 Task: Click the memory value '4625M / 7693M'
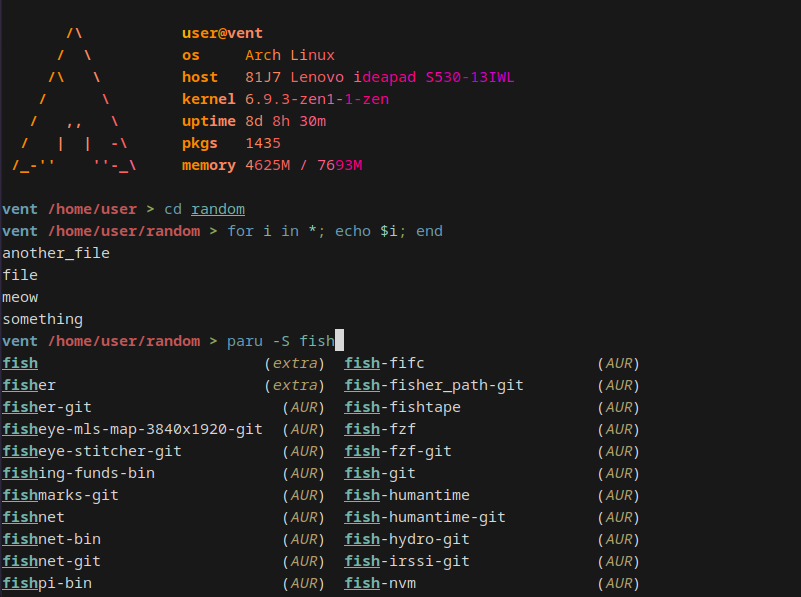(303, 165)
